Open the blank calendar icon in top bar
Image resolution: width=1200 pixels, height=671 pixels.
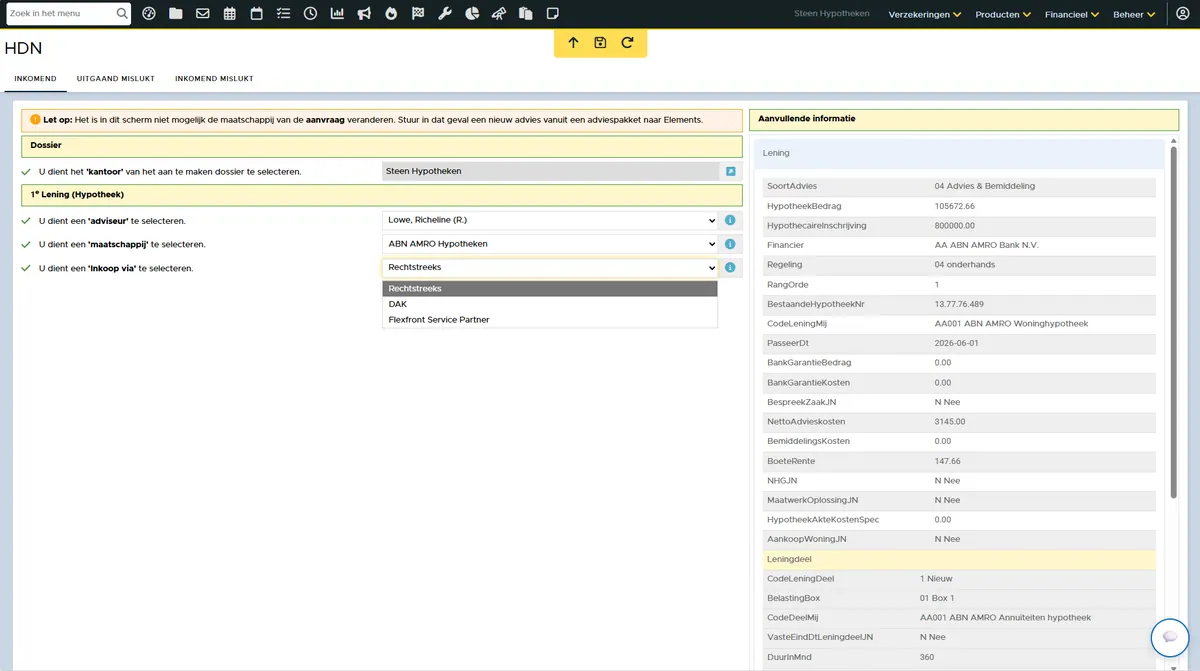(x=257, y=14)
